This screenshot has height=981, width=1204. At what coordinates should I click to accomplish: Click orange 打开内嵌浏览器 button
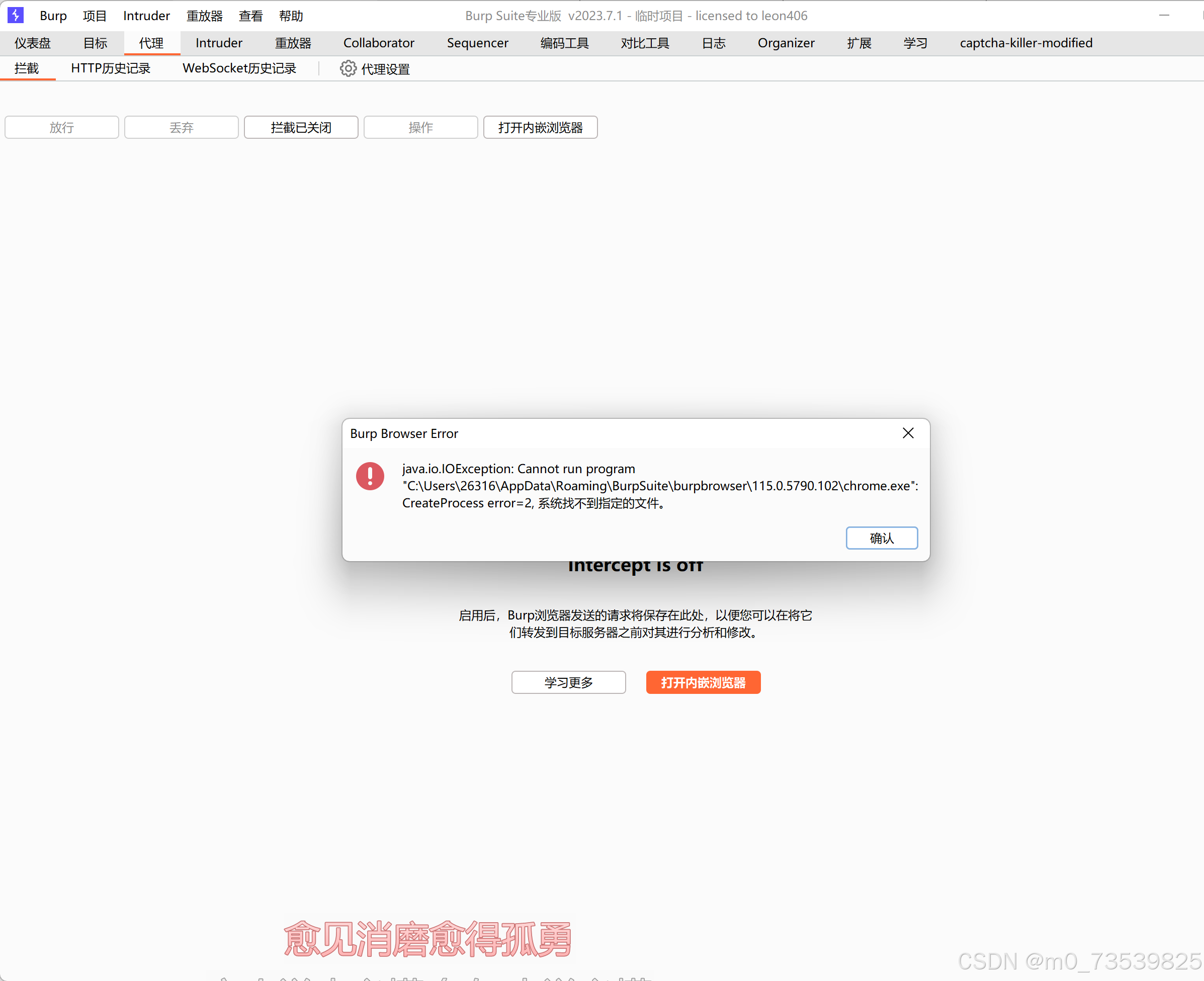[703, 683]
